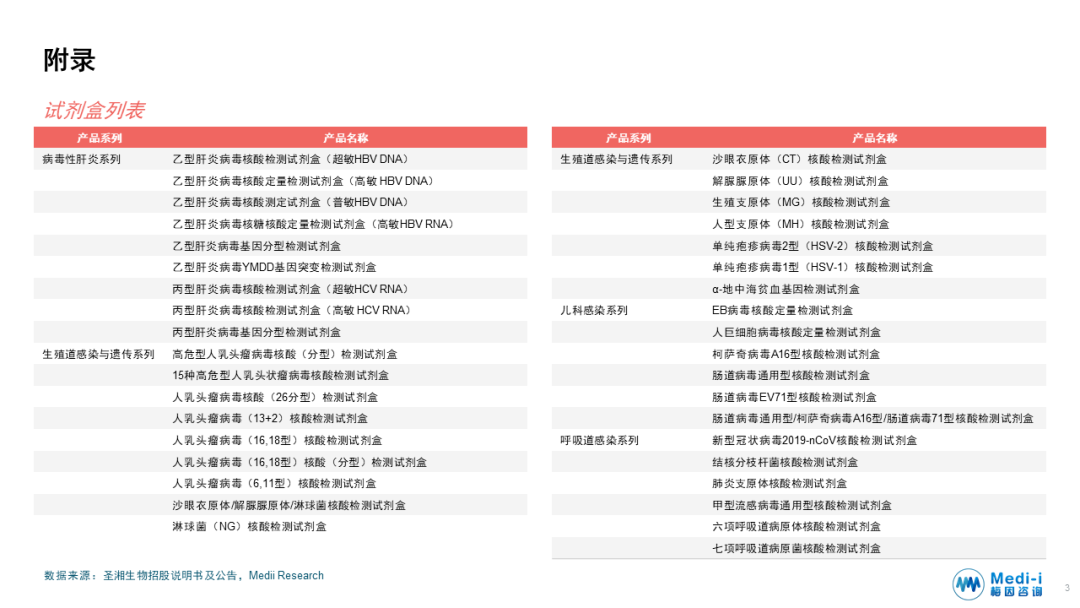Select the "EB病毒核酸定量检测试剂盒" entry
The image size is (1080, 608).
[782, 311]
